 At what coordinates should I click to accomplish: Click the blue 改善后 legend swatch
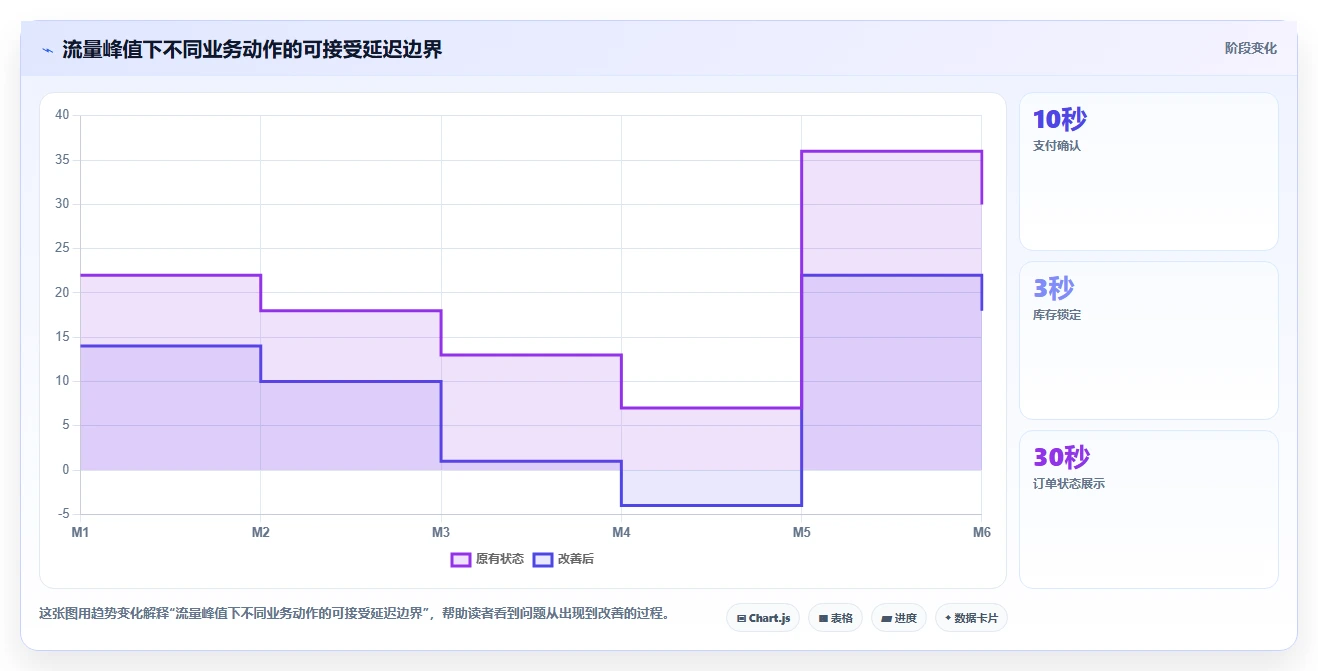[x=543, y=559]
